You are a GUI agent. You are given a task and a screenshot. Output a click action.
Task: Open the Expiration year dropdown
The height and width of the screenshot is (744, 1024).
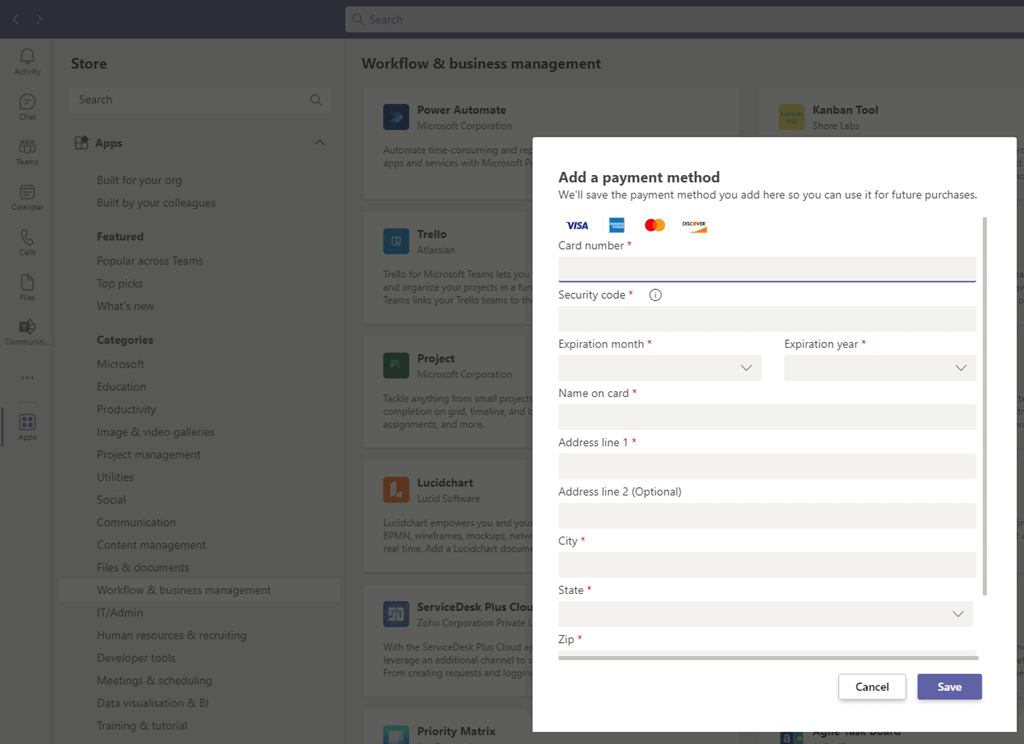[x=880, y=368]
